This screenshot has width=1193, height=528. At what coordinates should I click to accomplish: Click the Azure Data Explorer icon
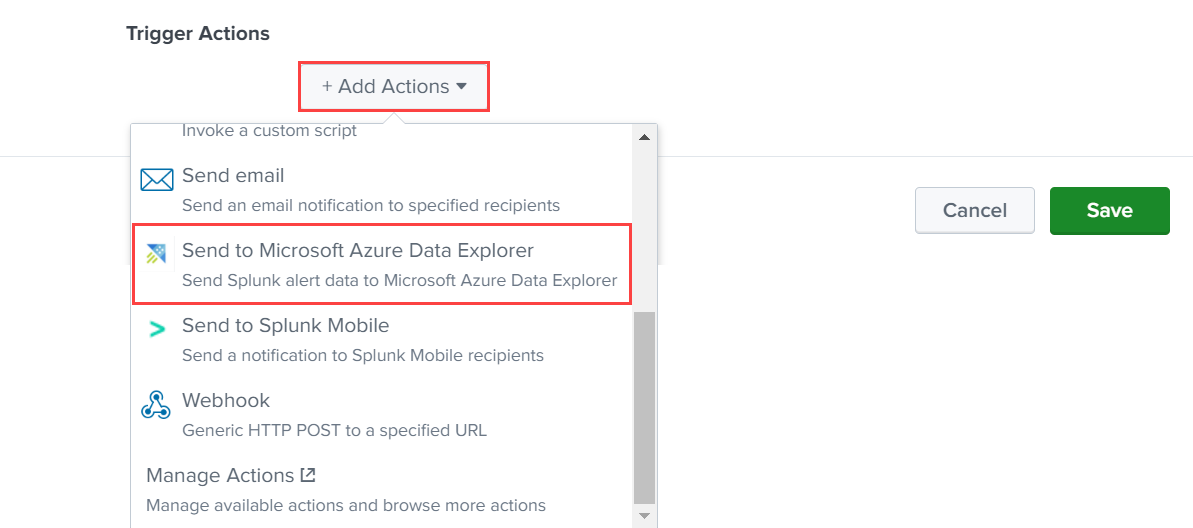pos(155,254)
